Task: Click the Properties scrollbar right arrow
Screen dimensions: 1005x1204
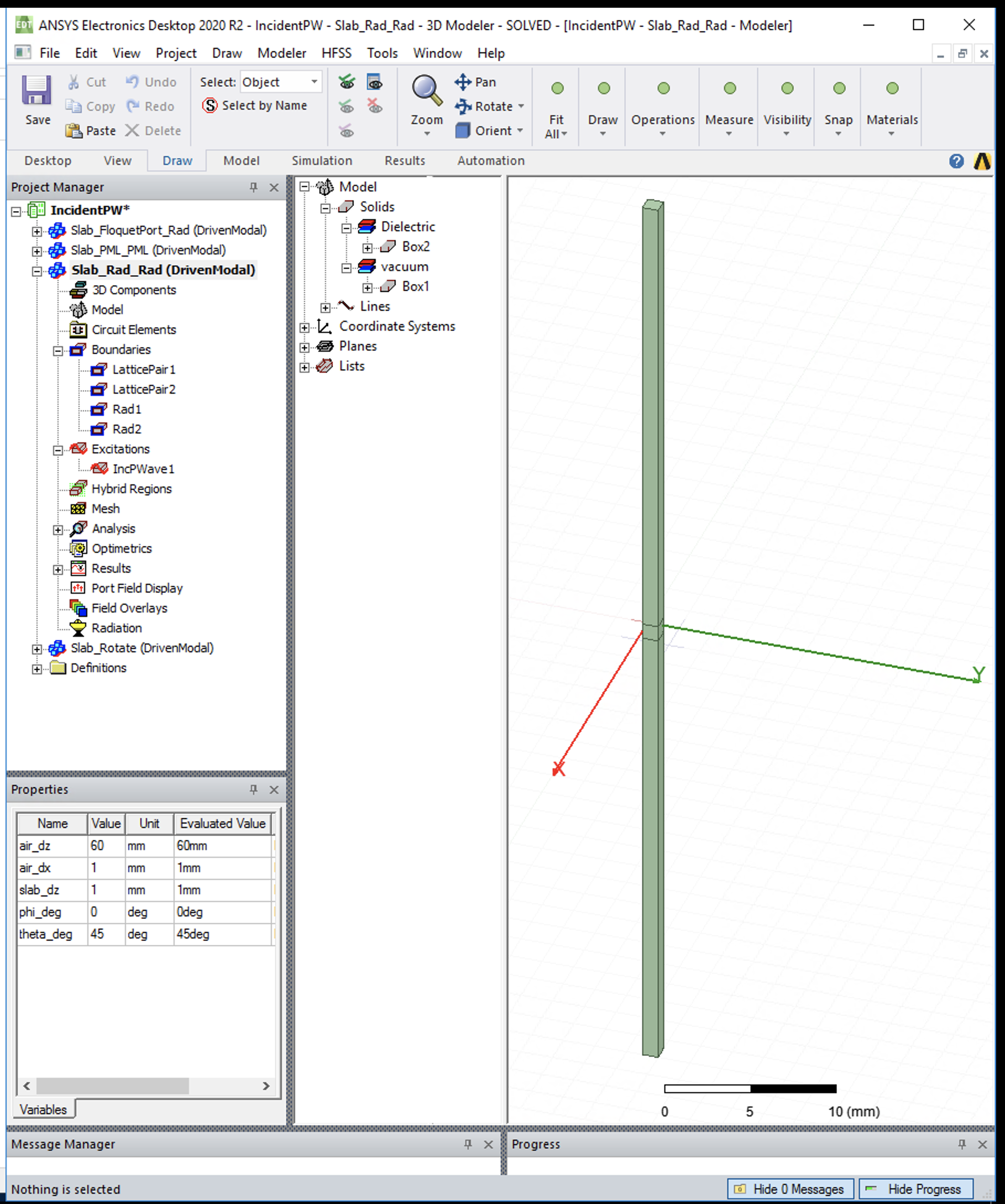Action: click(x=265, y=1086)
